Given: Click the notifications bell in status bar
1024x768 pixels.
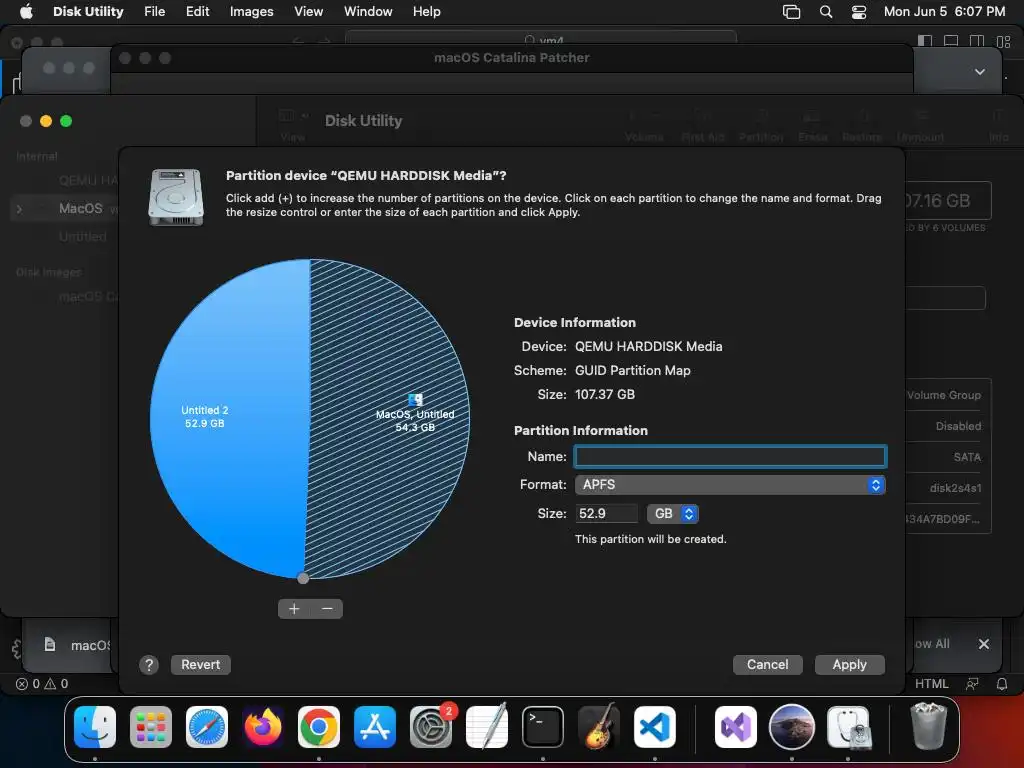Looking at the screenshot, I should pyautogui.click(x=1002, y=684).
